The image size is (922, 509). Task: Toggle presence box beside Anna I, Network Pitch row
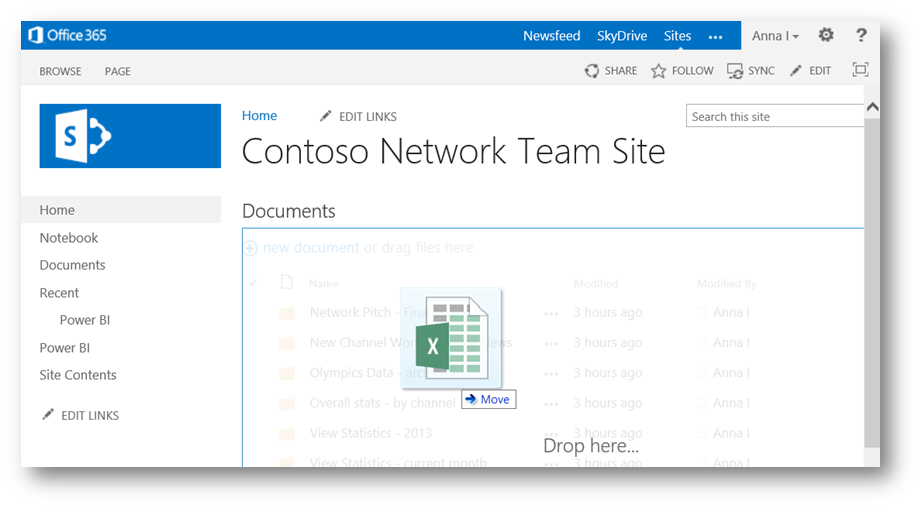701,313
